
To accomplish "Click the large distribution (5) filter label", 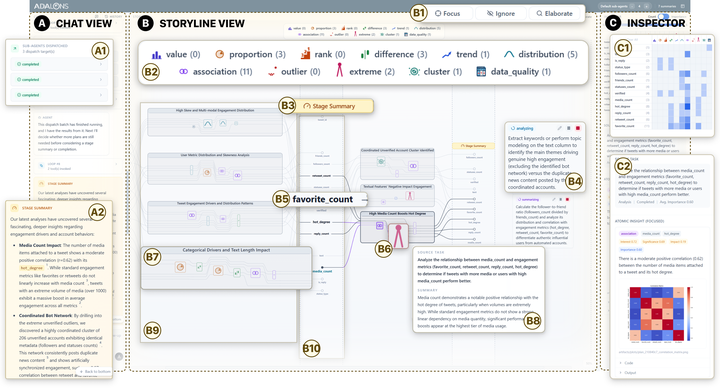I will pyautogui.click(x=548, y=55).
